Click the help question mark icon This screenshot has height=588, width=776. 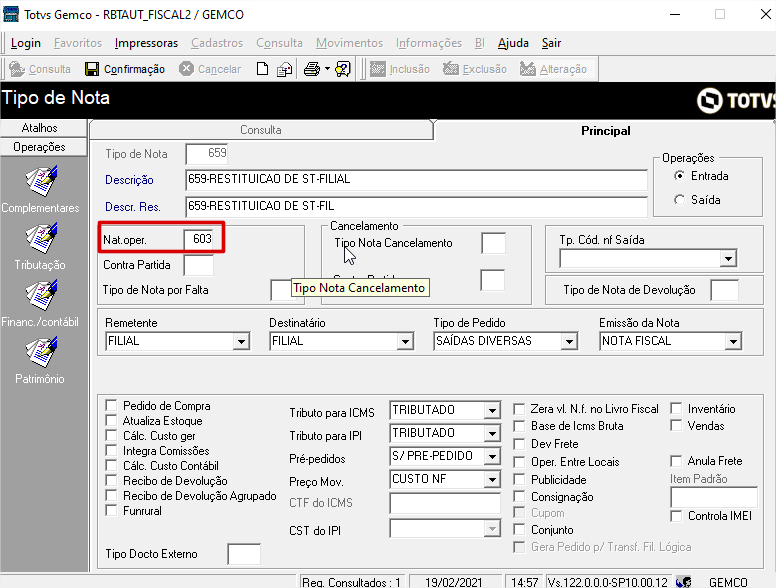(x=342, y=69)
